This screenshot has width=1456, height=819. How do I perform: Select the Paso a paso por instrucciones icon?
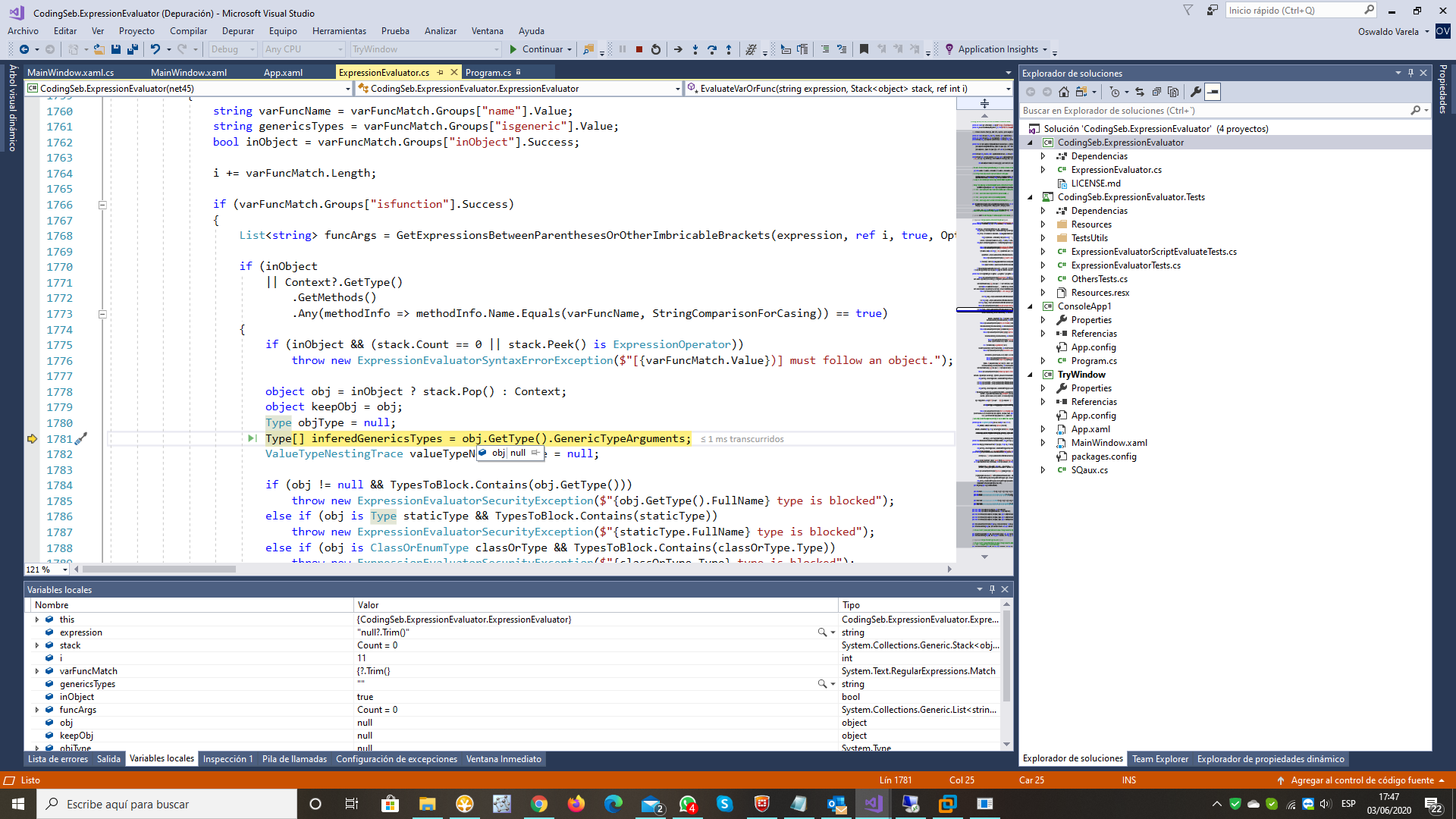[695, 49]
